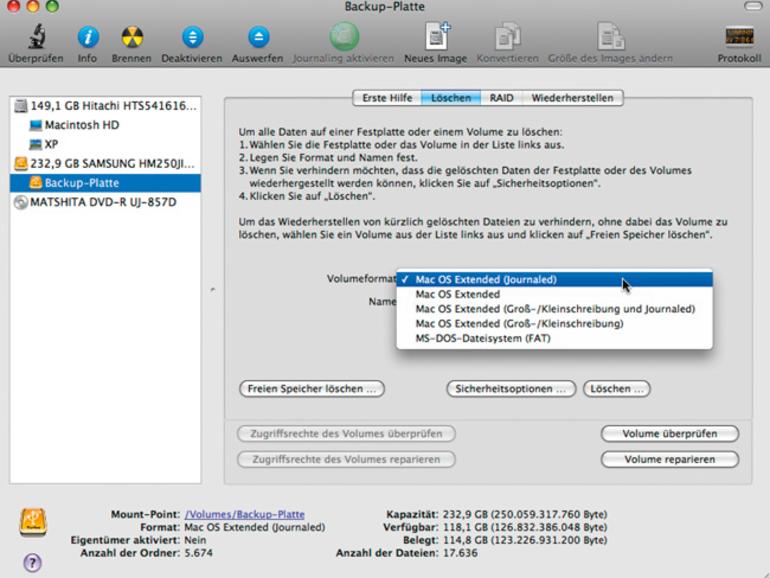The height and width of the screenshot is (578, 770).
Task: Click the Journaling aktivieren icon
Action: click(344, 36)
